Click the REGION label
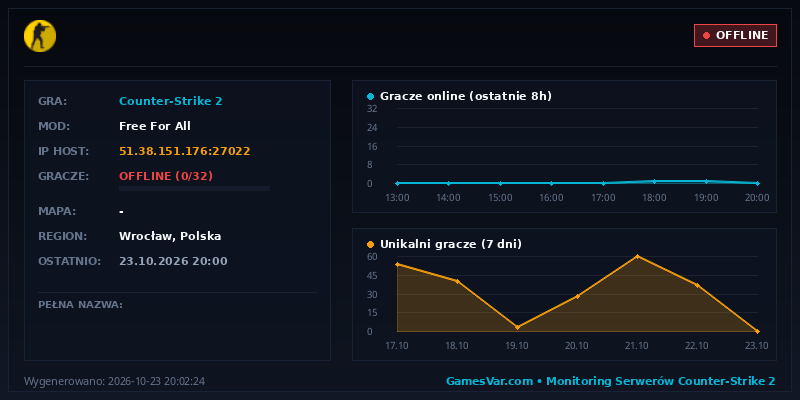Viewport: 800px width, 400px height. [63, 236]
